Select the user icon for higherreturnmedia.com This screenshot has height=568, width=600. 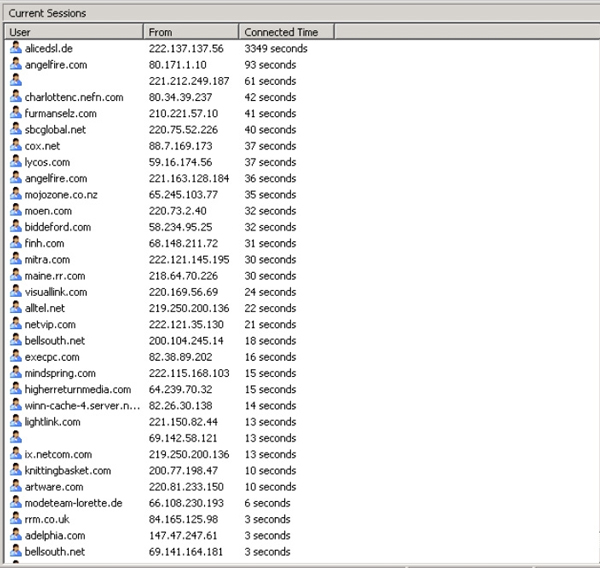16,388
